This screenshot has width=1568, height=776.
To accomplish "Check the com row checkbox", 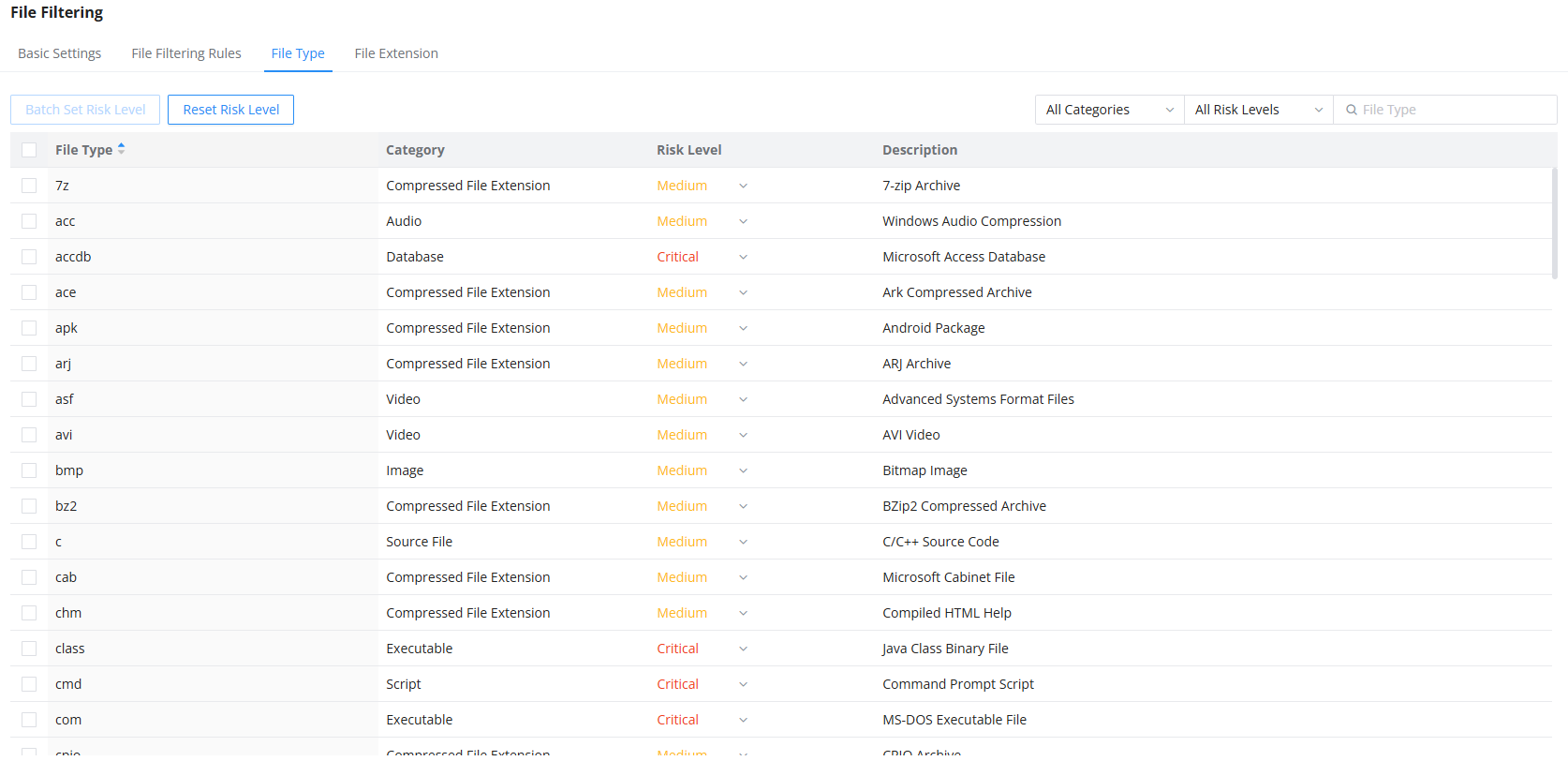I will (29, 720).
